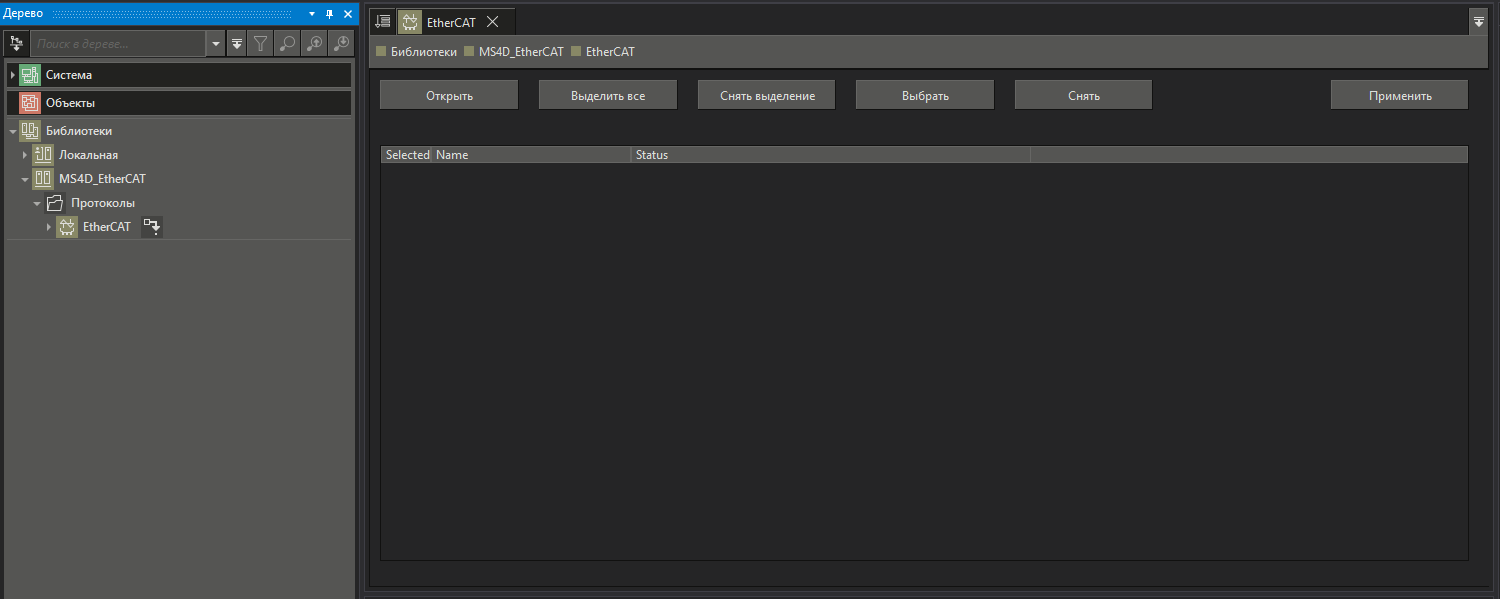The width and height of the screenshot is (1500, 599).
Task: Click the Протоколы folder icon
Action: (56, 203)
